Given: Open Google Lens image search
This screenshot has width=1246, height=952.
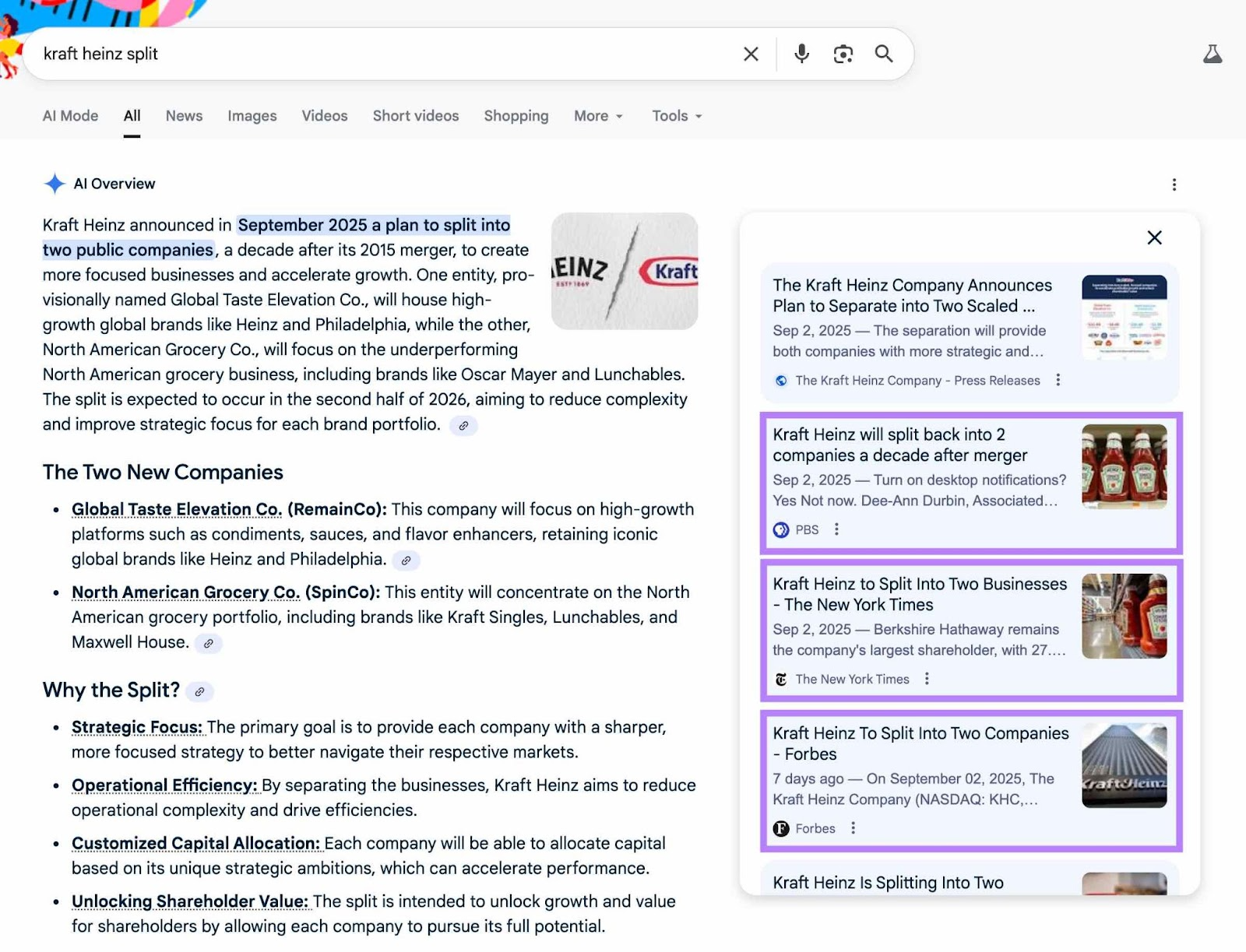Looking at the screenshot, I should point(843,54).
